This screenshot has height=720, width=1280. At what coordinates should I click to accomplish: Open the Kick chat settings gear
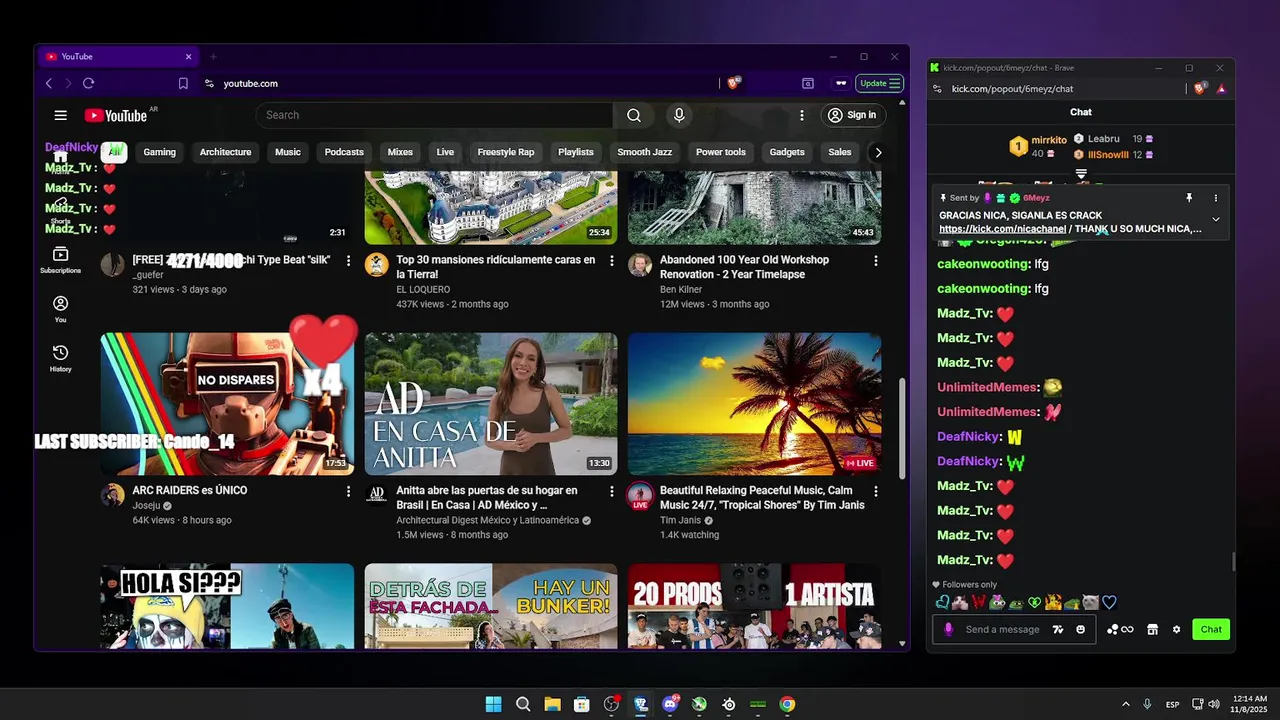point(1176,629)
